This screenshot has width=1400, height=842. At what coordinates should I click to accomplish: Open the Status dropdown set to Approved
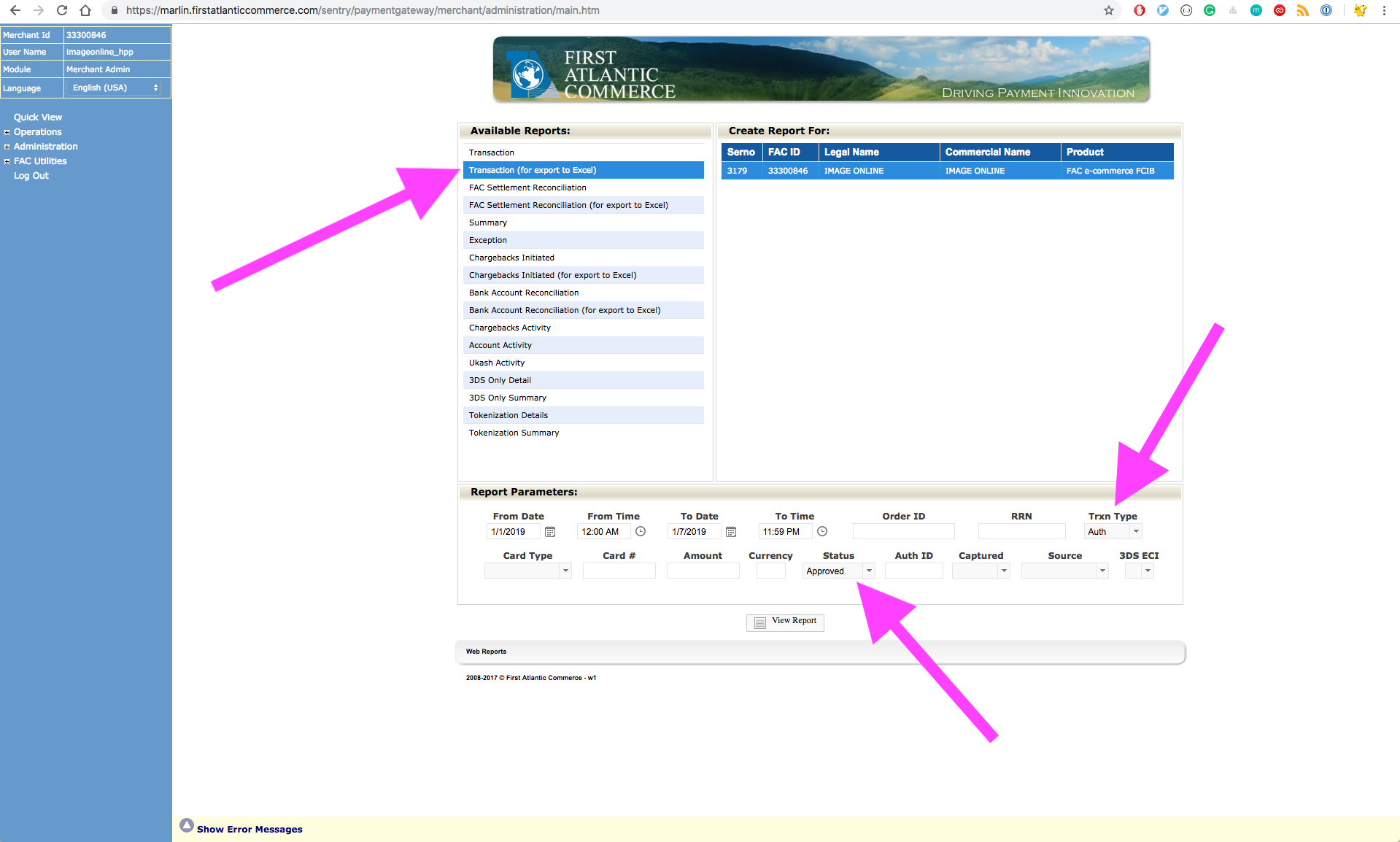pos(838,571)
